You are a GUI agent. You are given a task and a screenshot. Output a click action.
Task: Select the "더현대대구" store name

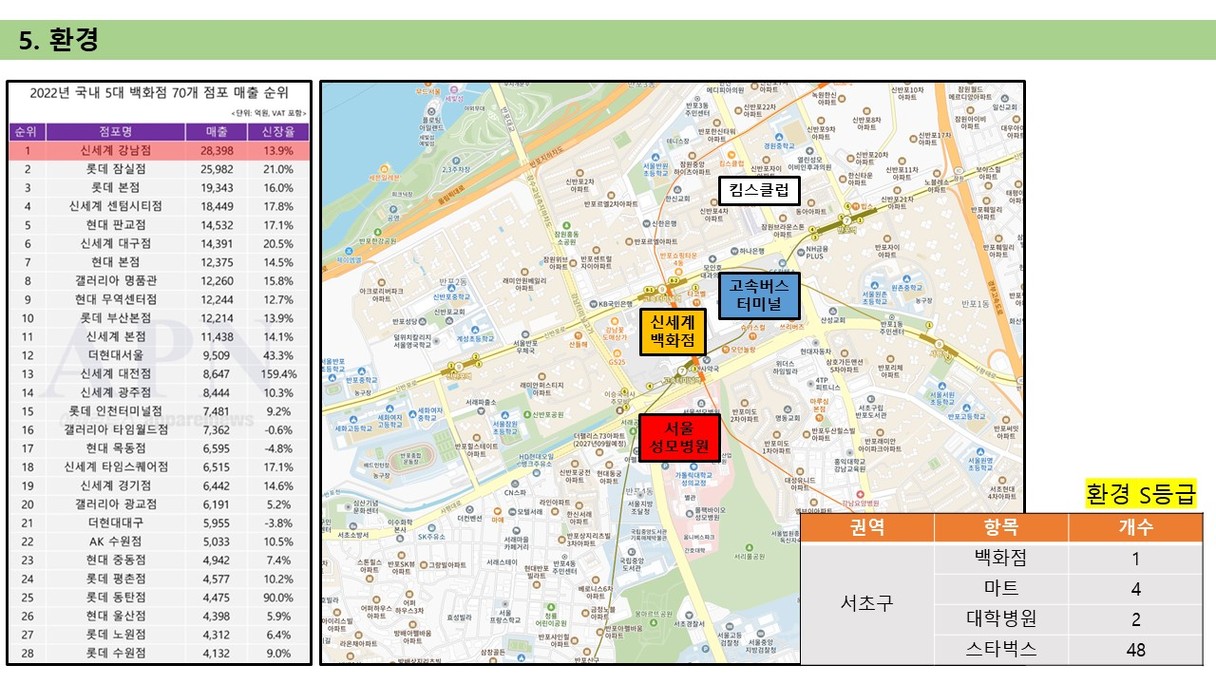pyautogui.click(x=115, y=523)
